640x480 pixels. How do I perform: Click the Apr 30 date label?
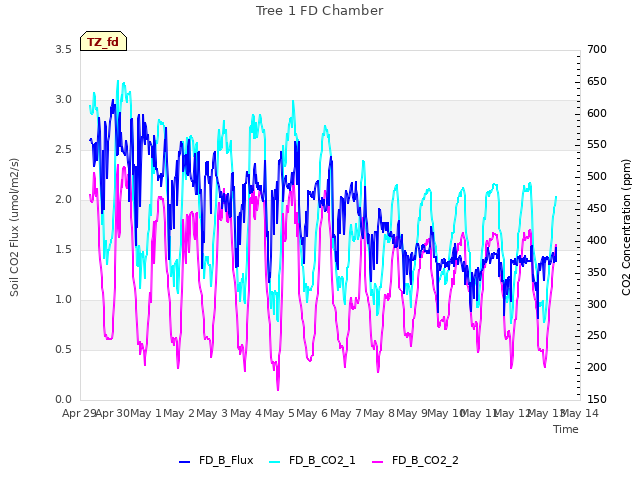click(x=113, y=413)
